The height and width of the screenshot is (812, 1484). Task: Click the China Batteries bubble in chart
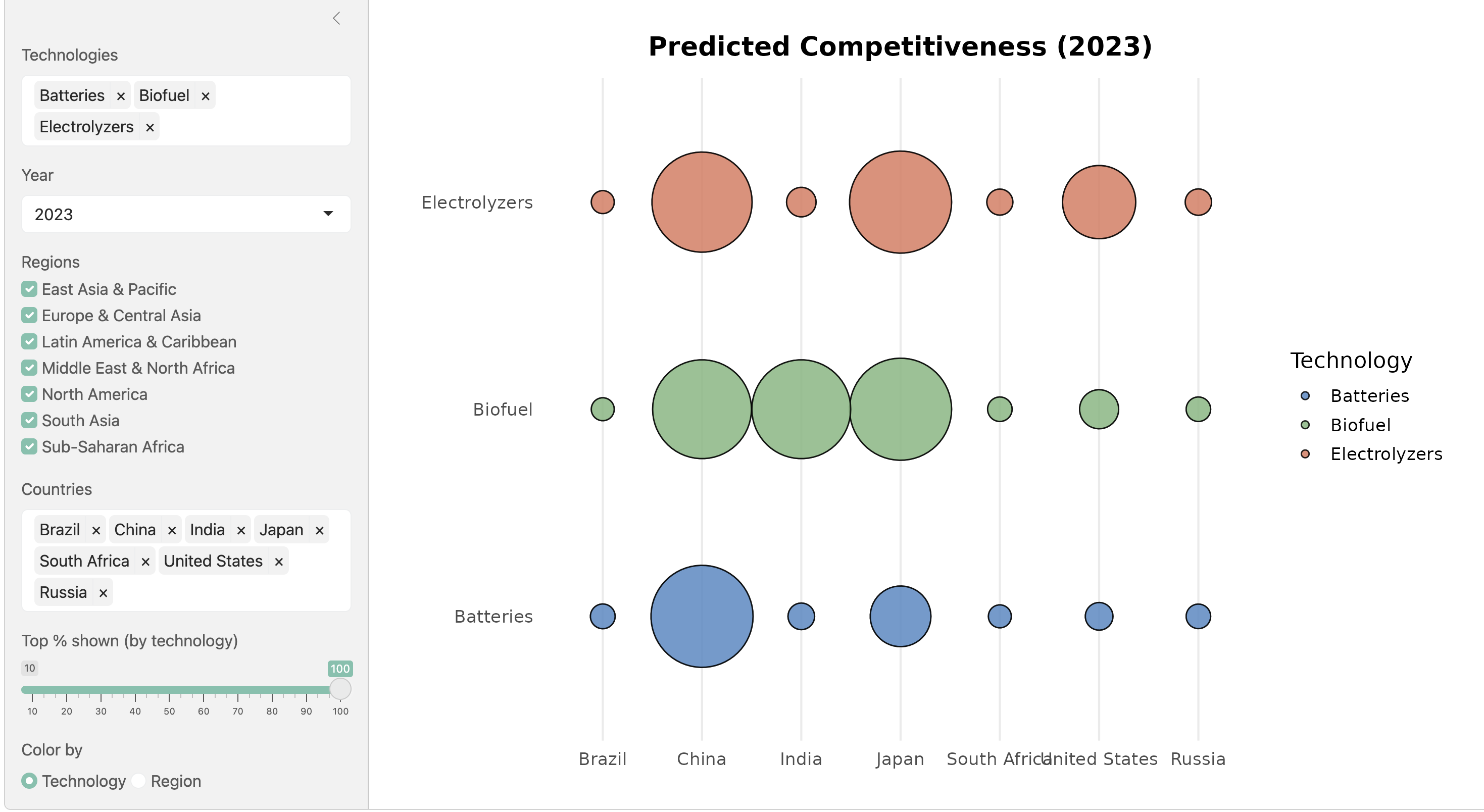click(x=702, y=616)
